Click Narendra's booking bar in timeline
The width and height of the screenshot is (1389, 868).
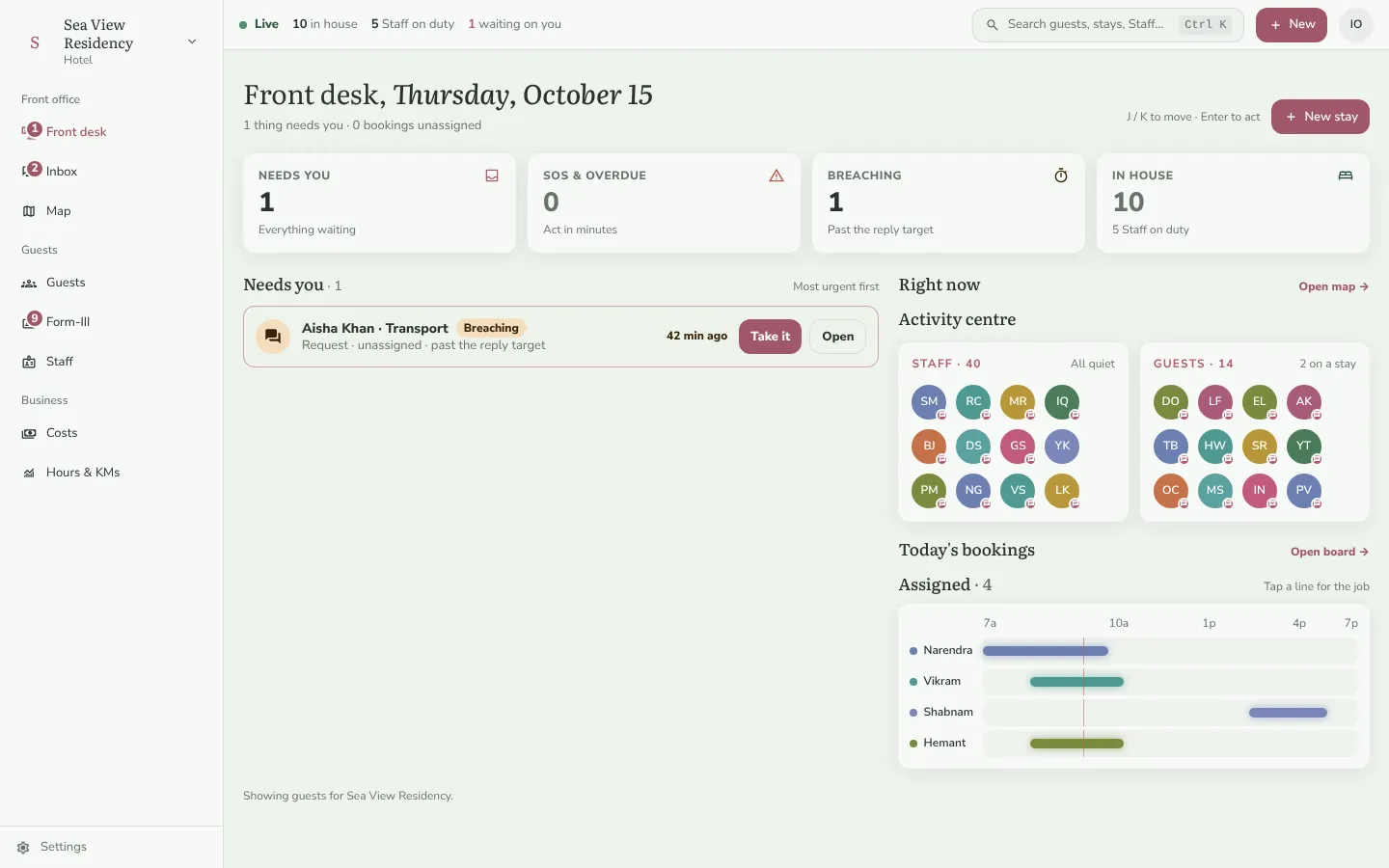1046,651
